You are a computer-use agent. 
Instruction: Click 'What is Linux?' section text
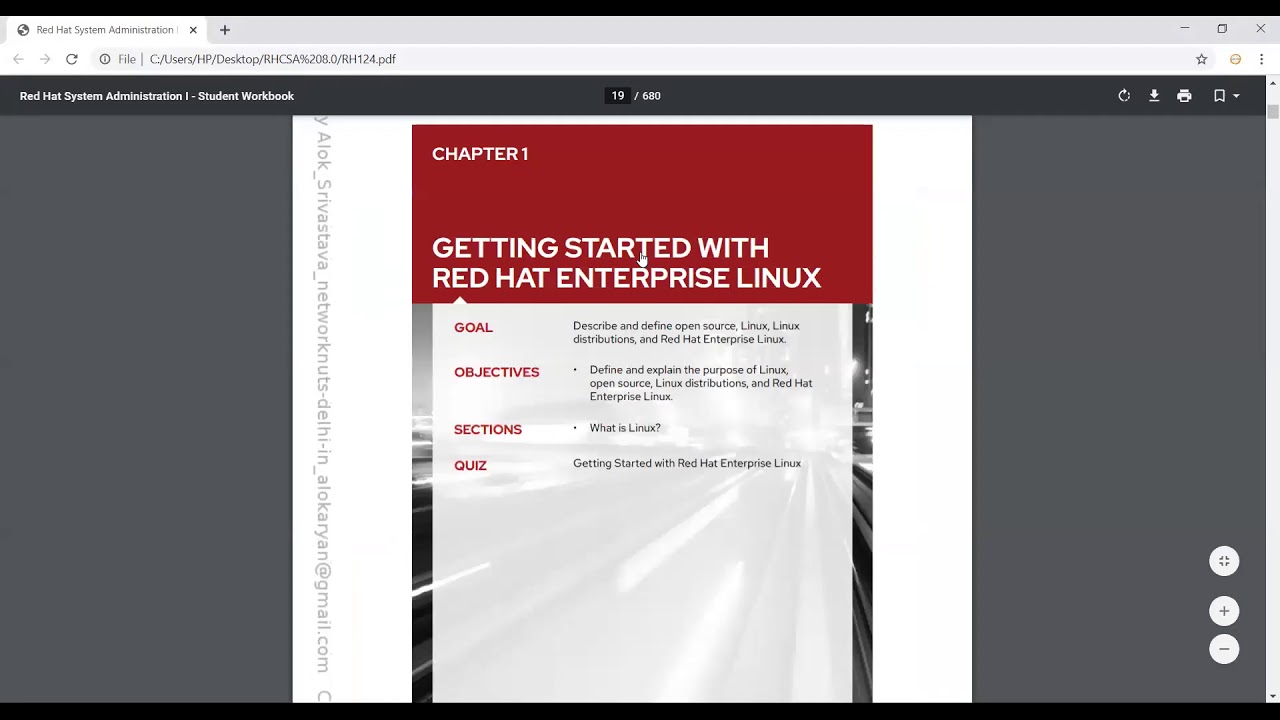[x=625, y=428]
